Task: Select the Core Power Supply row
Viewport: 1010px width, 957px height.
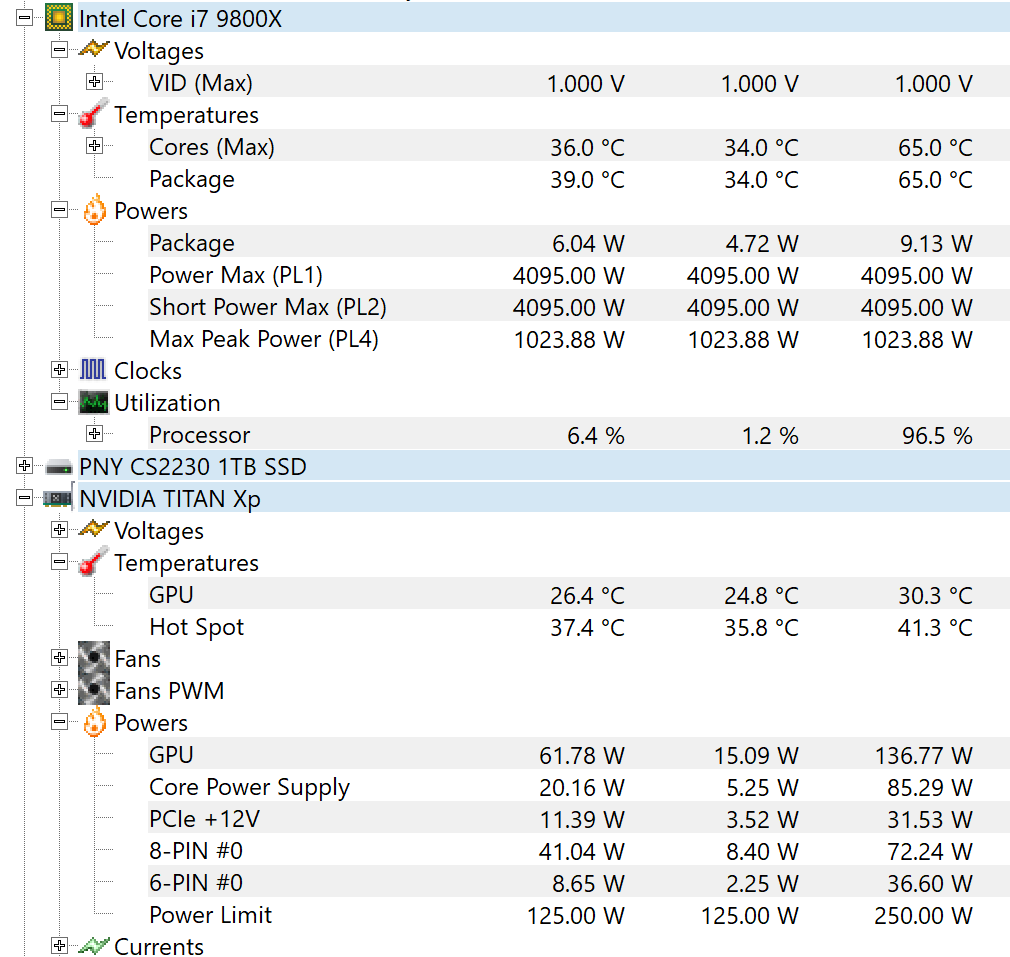Action: tap(578, 786)
